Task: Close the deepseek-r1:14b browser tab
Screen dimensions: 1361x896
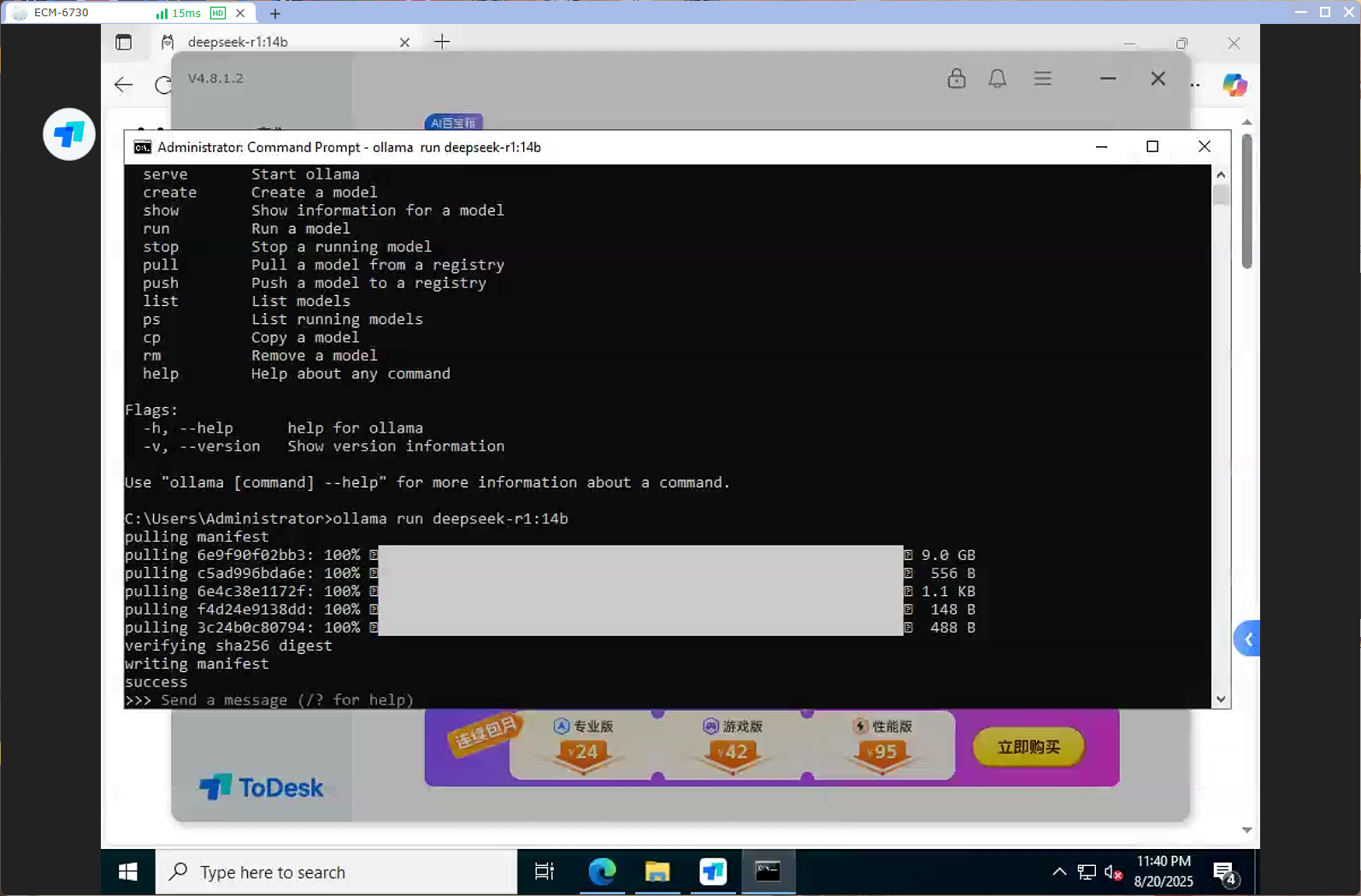Action: point(404,42)
